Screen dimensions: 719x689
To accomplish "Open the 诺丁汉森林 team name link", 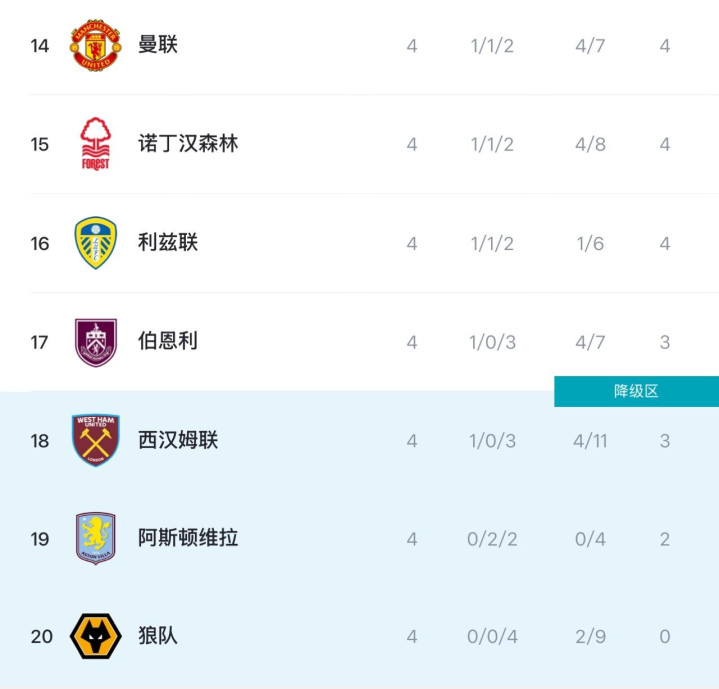I will (x=188, y=144).
